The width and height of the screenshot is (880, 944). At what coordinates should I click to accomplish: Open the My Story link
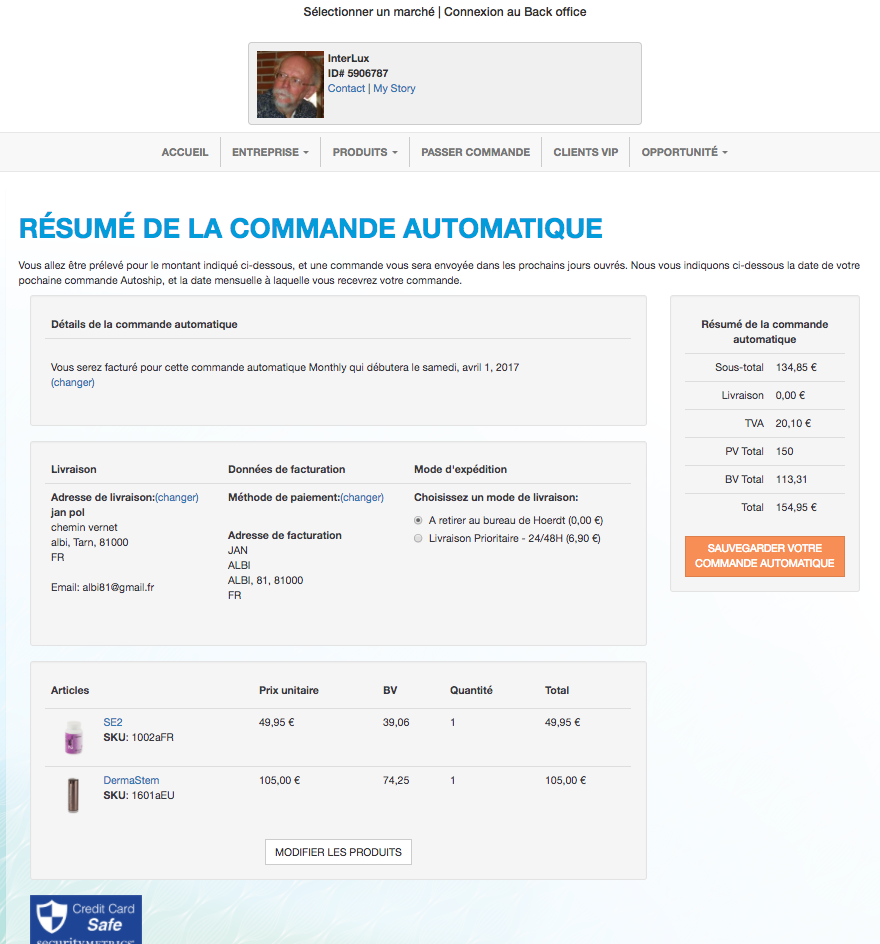(394, 88)
